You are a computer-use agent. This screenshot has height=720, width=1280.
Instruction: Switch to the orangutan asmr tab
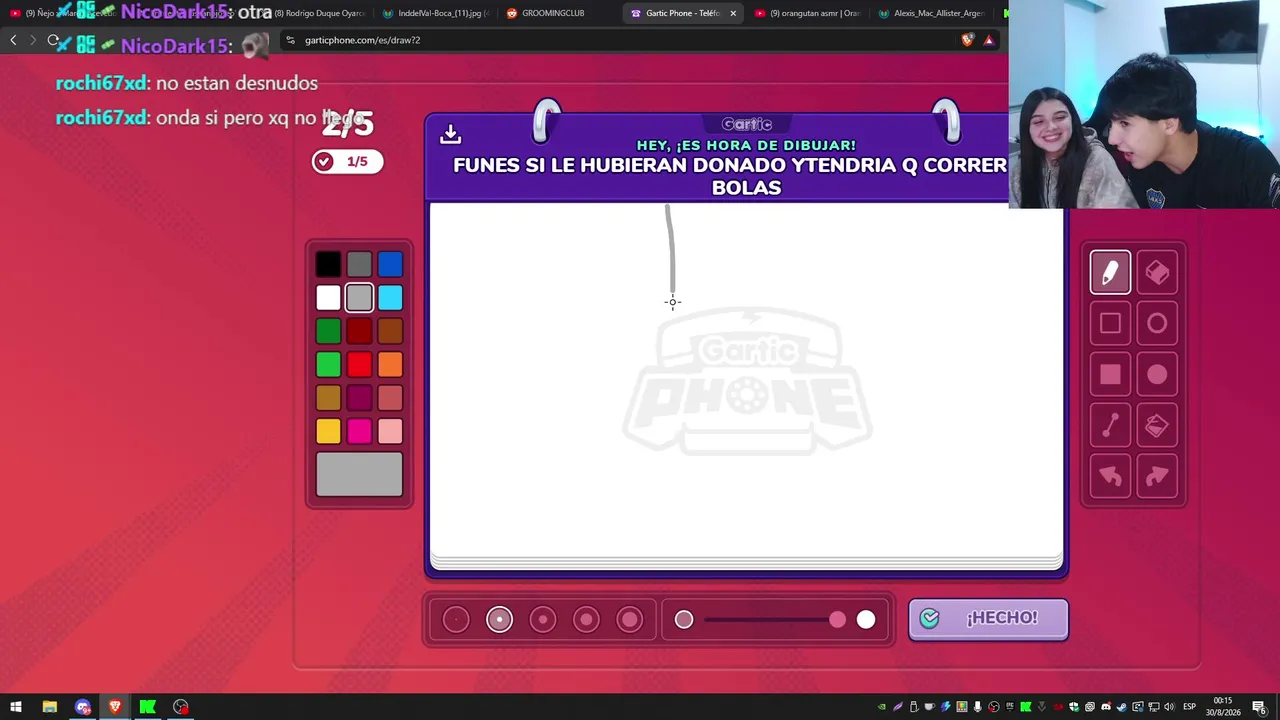pos(806,13)
